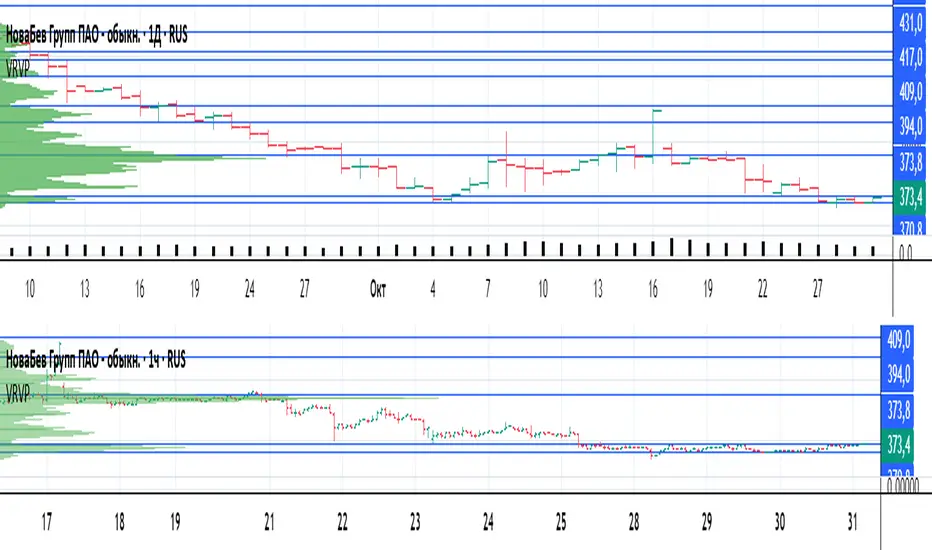932x550 pixels.
Task: Click the 431,0 price label on daily chart
Action: click(x=911, y=23)
